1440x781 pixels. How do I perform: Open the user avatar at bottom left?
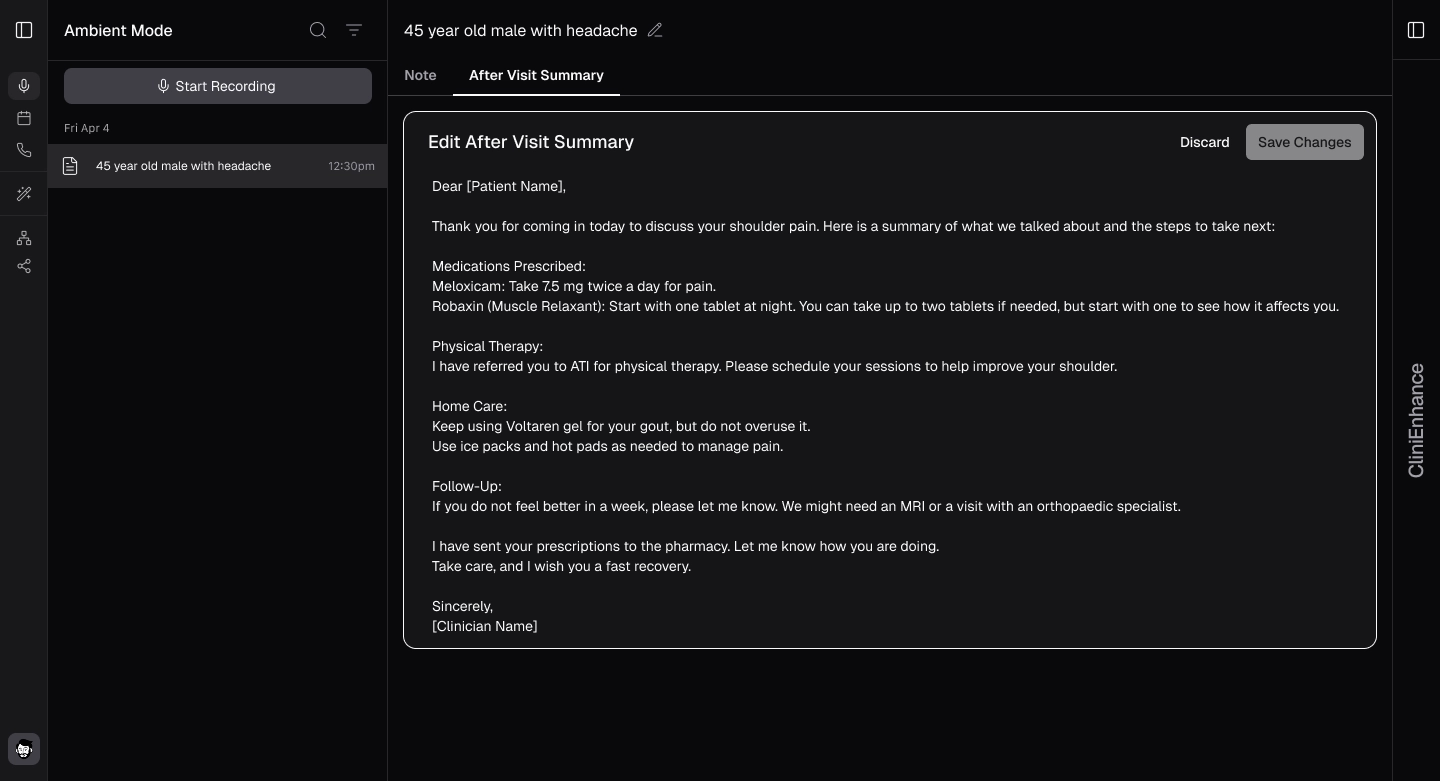pyautogui.click(x=24, y=749)
